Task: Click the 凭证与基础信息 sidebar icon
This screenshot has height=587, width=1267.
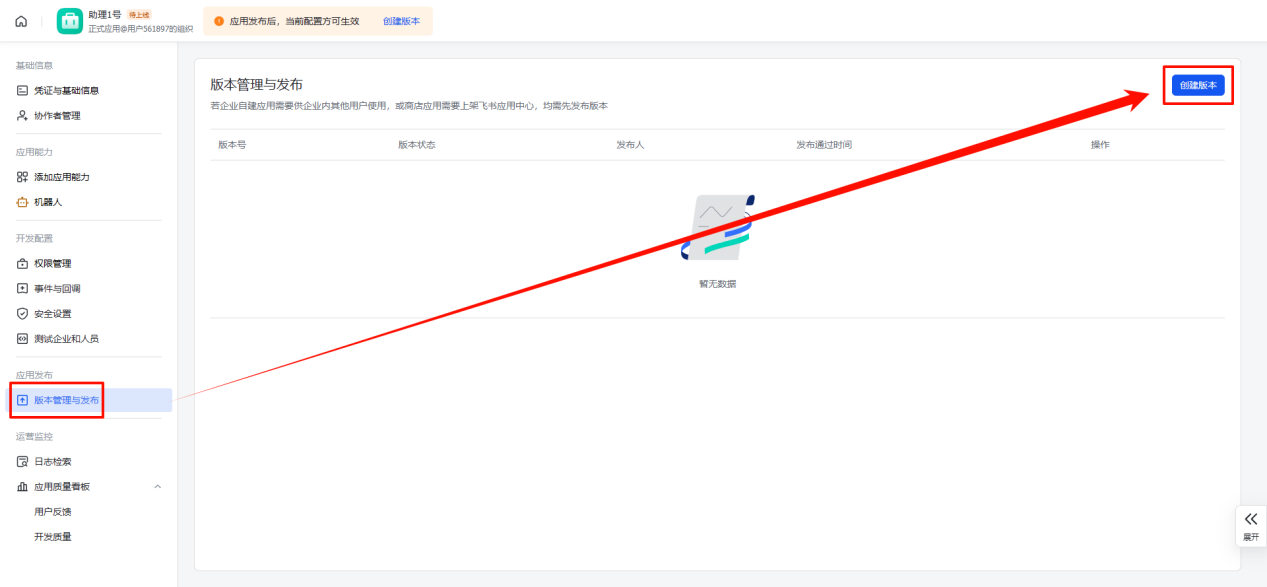Action: [22, 90]
